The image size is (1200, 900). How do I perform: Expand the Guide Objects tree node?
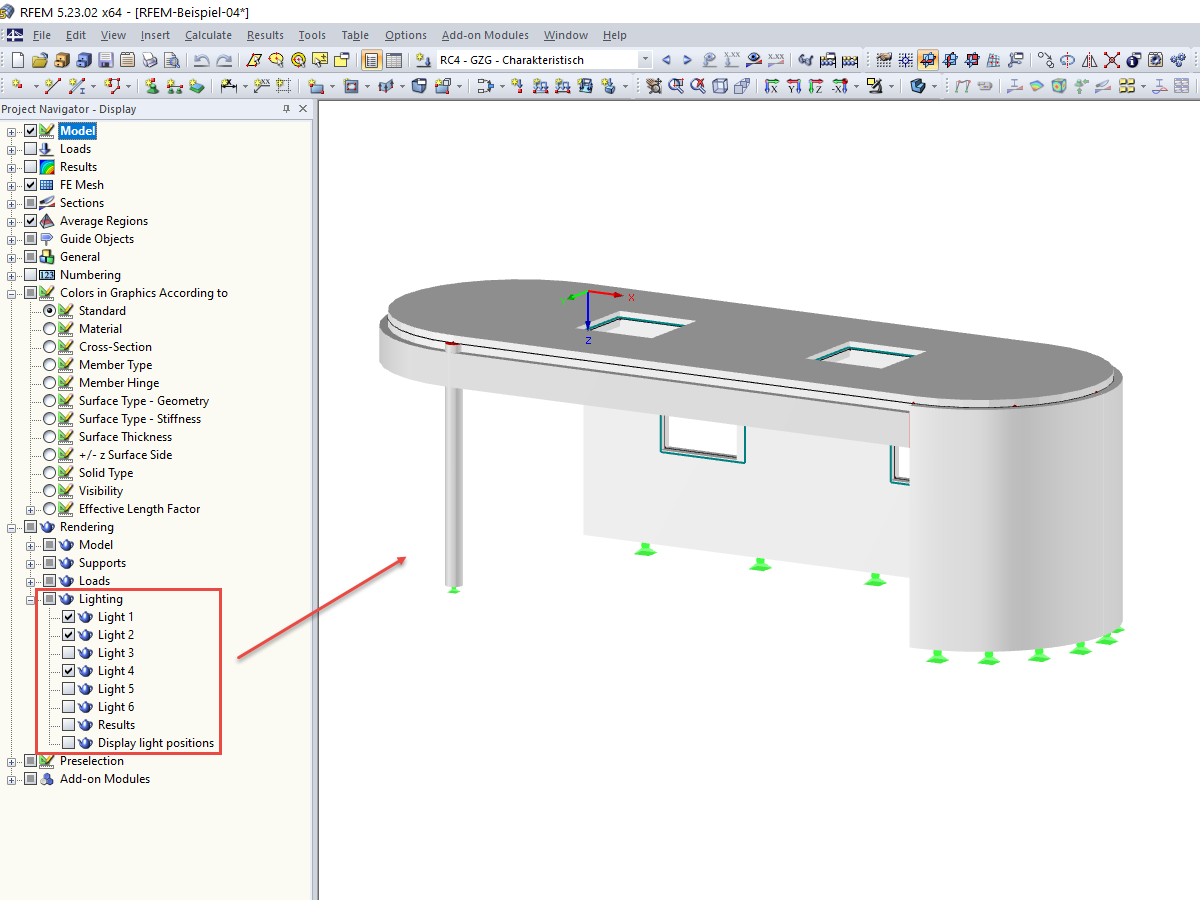(x=12, y=239)
